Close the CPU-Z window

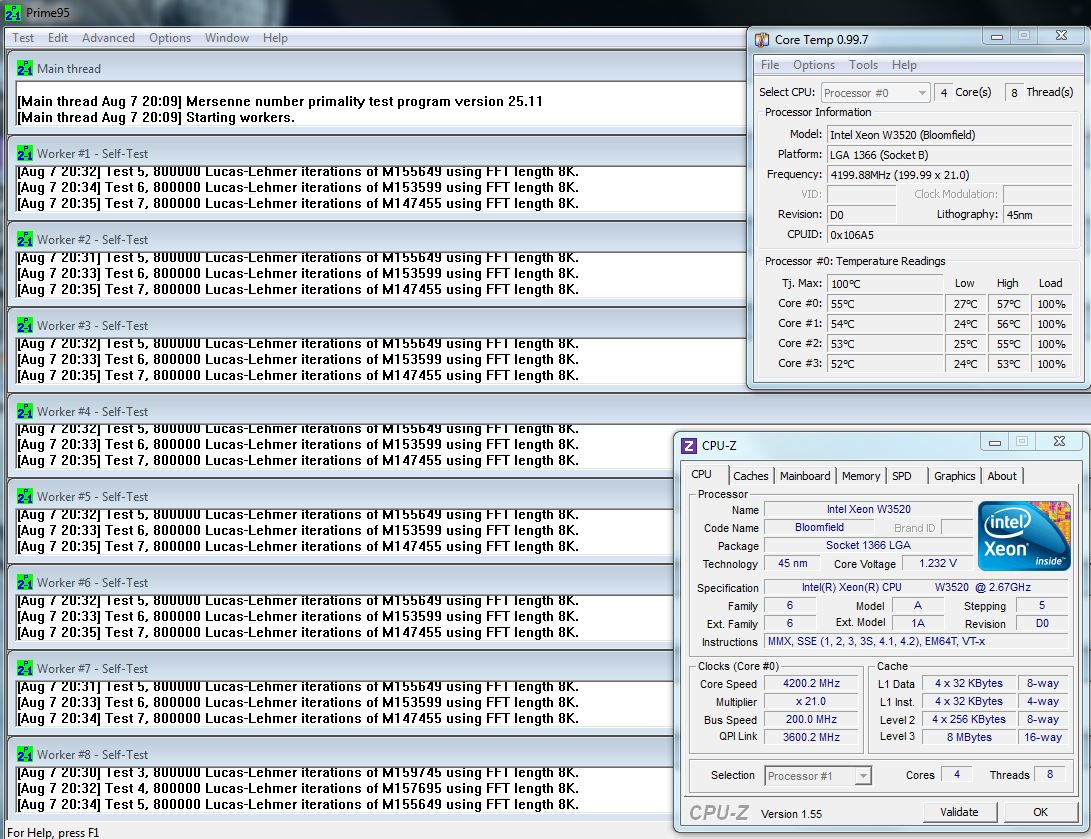[1059, 441]
